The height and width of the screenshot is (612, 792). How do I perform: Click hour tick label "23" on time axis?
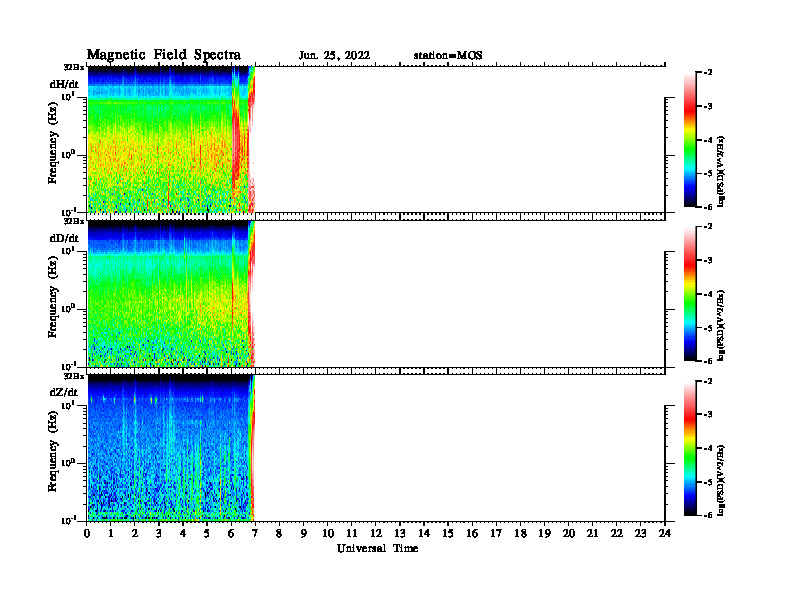[x=640, y=533]
